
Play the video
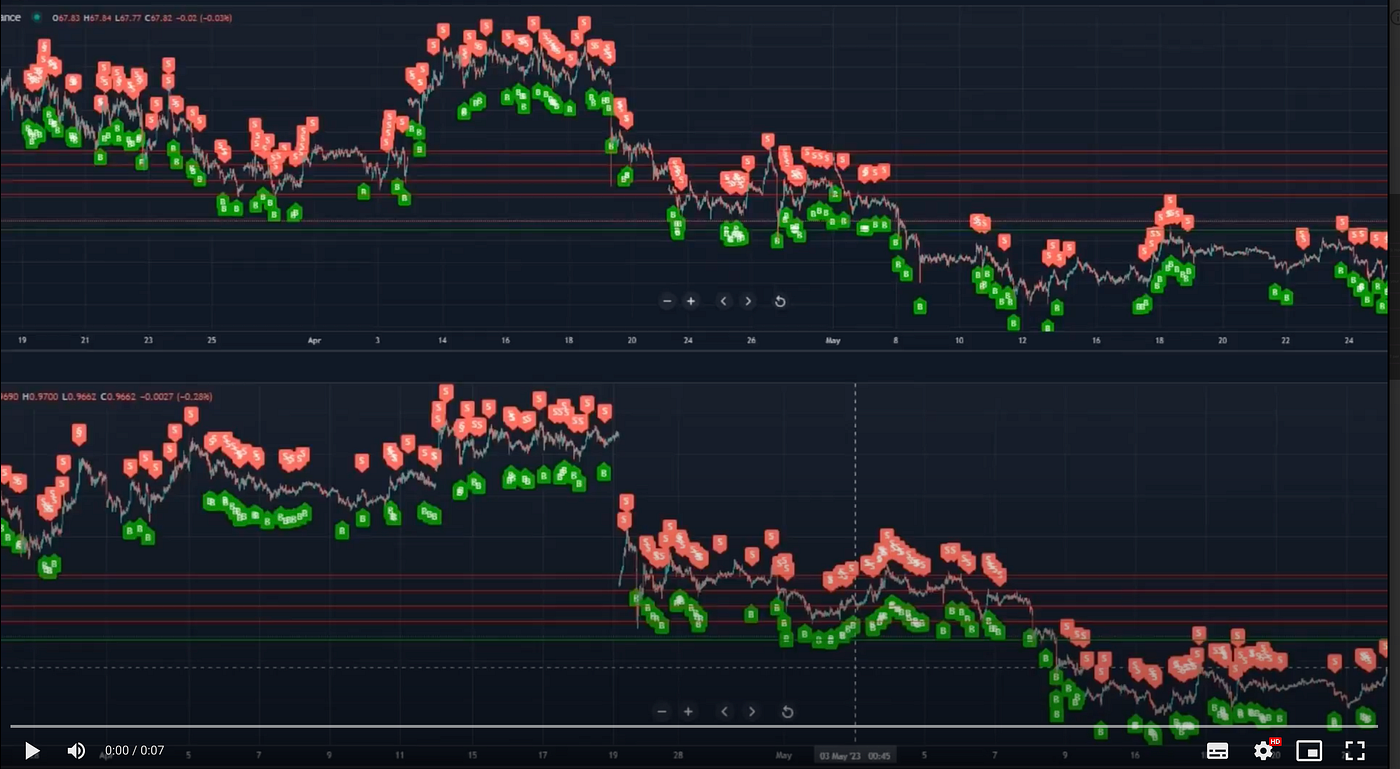point(32,750)
